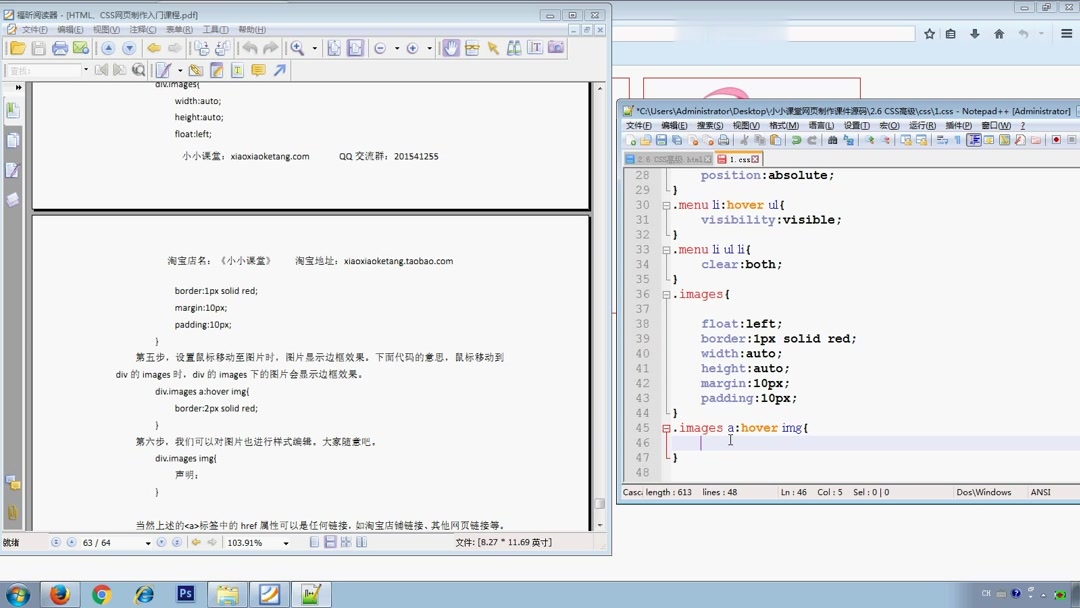The width and height of the screenshot is (1080, 608).
Task: Start macro recording in Notepad++ toolbar
Action: tap(1055, 140)
